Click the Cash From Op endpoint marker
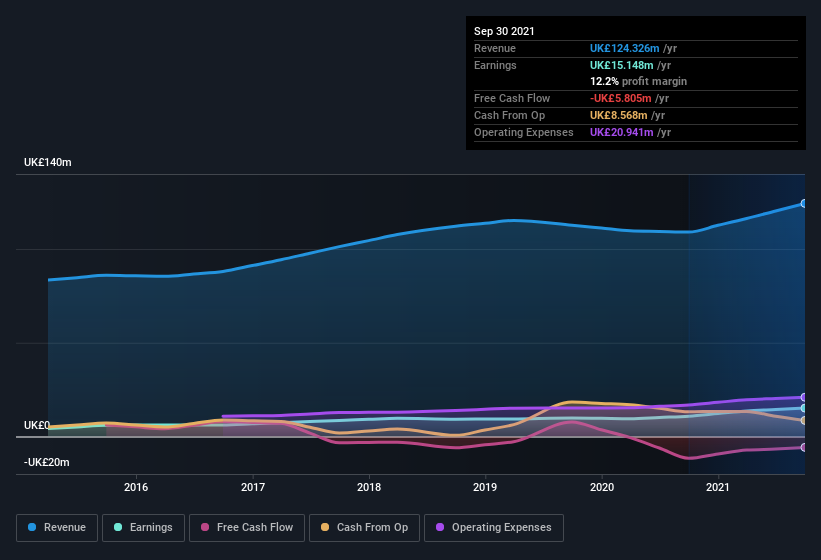 pos(804,420)
